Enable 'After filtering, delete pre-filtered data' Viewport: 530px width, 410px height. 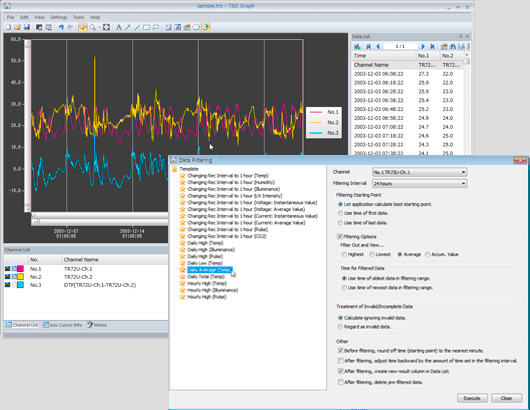341,382
